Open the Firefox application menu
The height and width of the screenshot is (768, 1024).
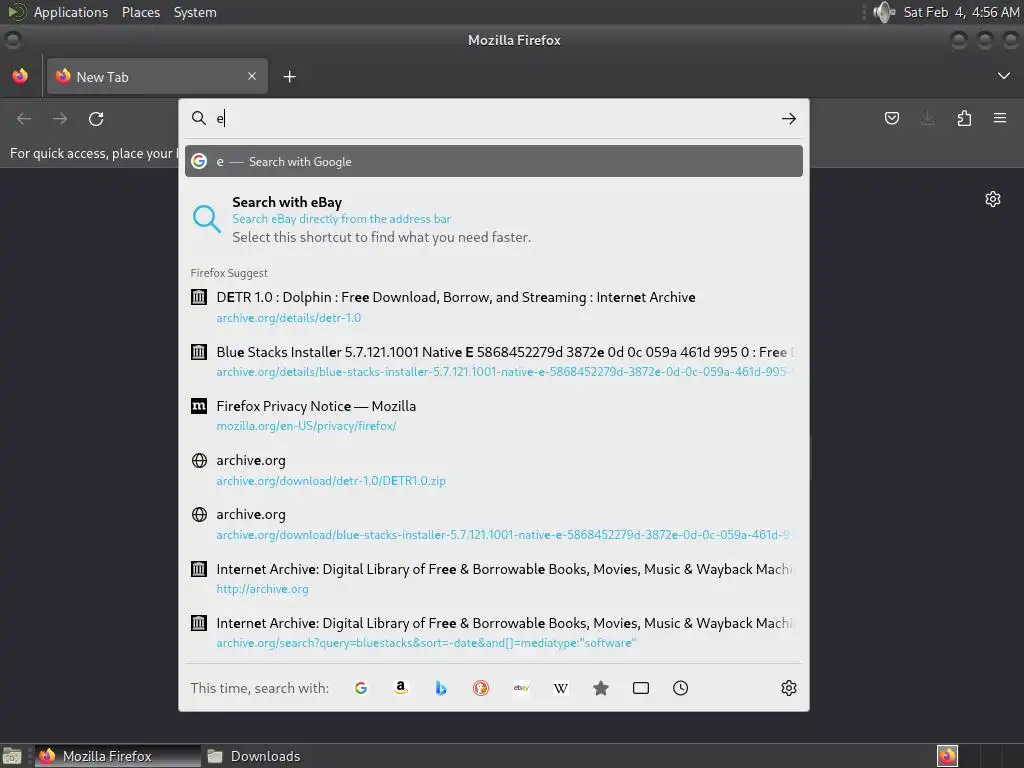tap(1000, 118)
